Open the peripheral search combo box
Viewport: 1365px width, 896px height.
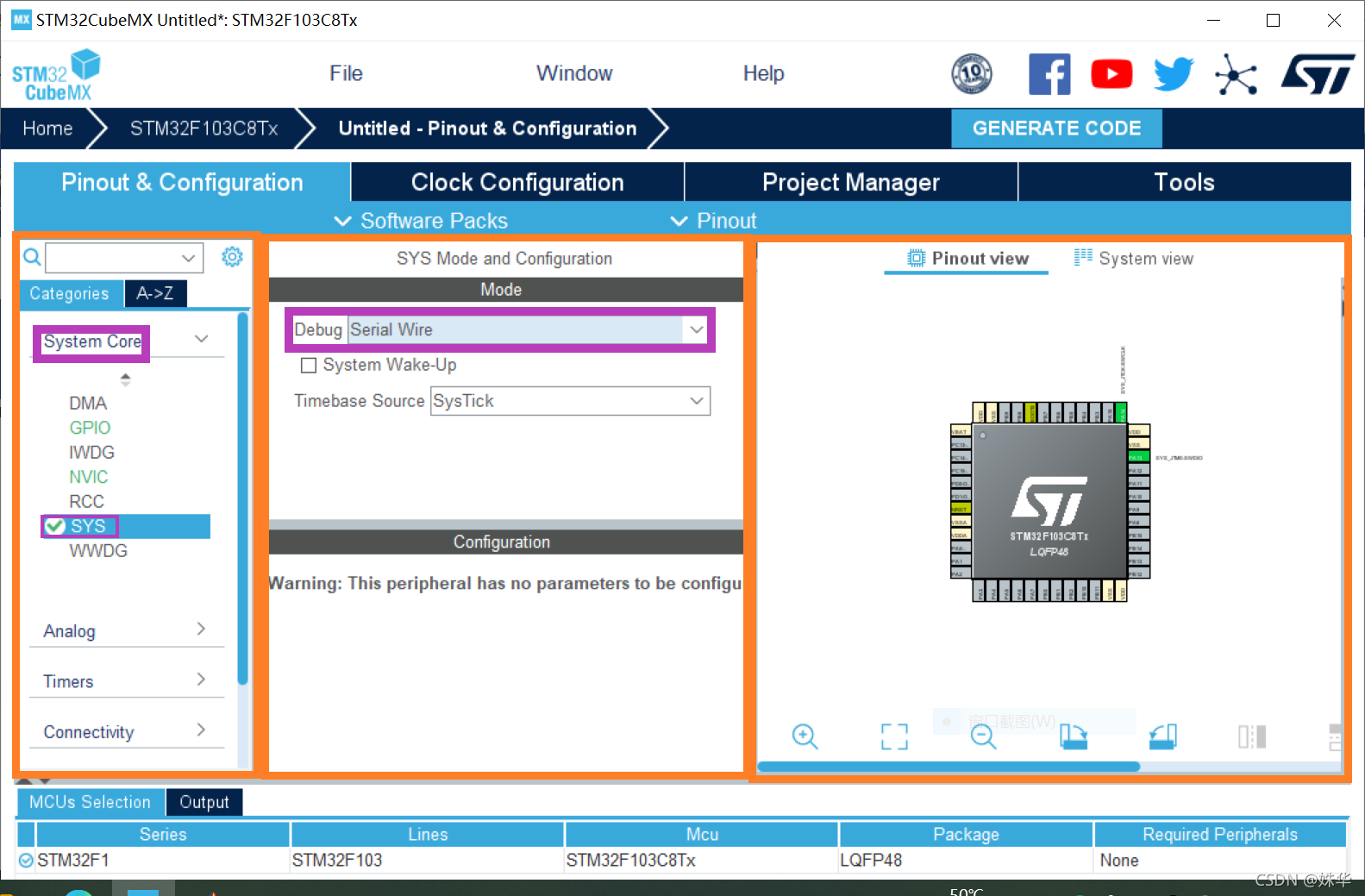124,257
